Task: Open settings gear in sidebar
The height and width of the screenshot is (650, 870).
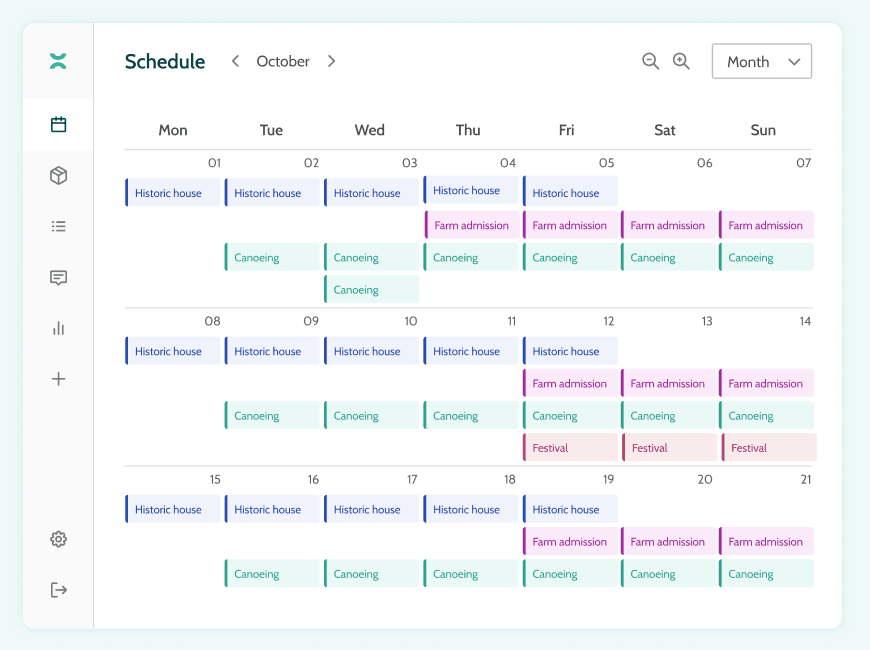Action: [x=58, y=539]
